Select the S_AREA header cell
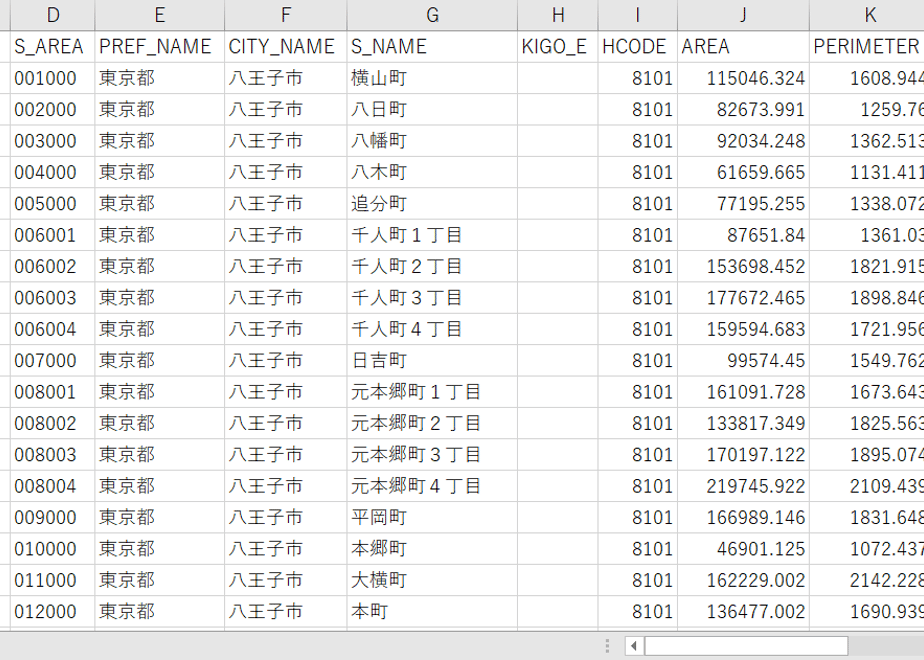Image resolution: width=924 pixels, height=660 pixels. click(52, 47)
